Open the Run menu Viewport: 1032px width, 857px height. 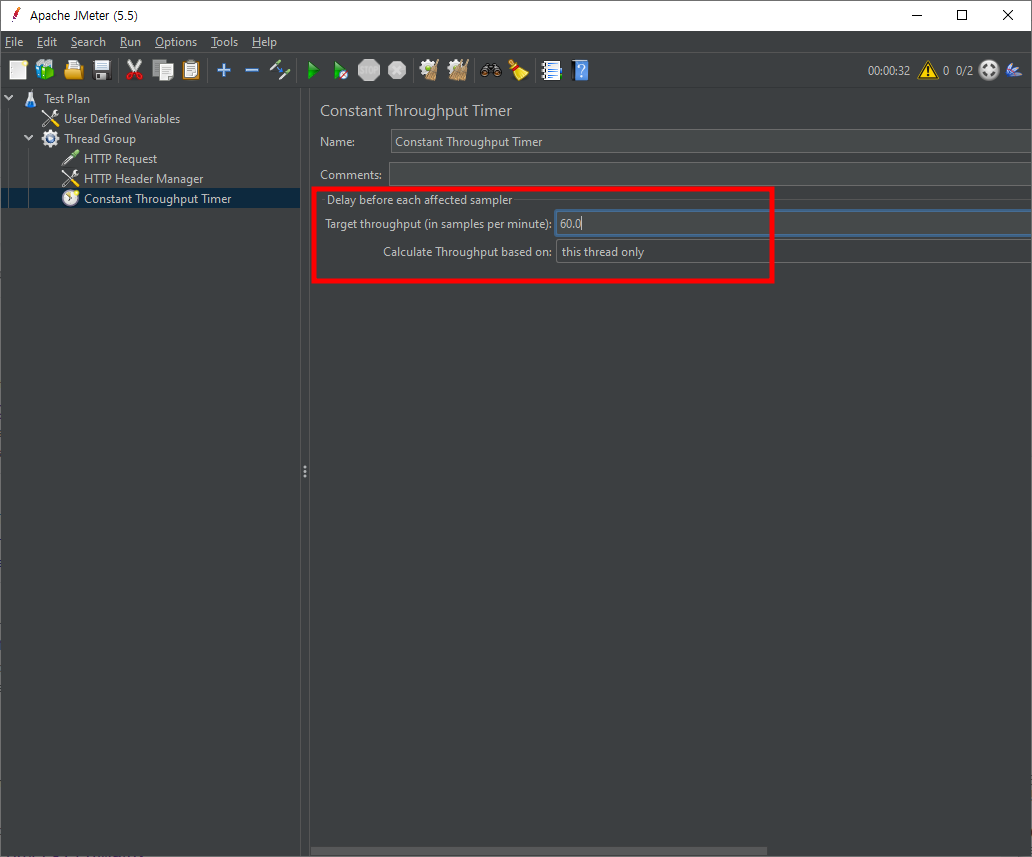(x=130, y=41)
